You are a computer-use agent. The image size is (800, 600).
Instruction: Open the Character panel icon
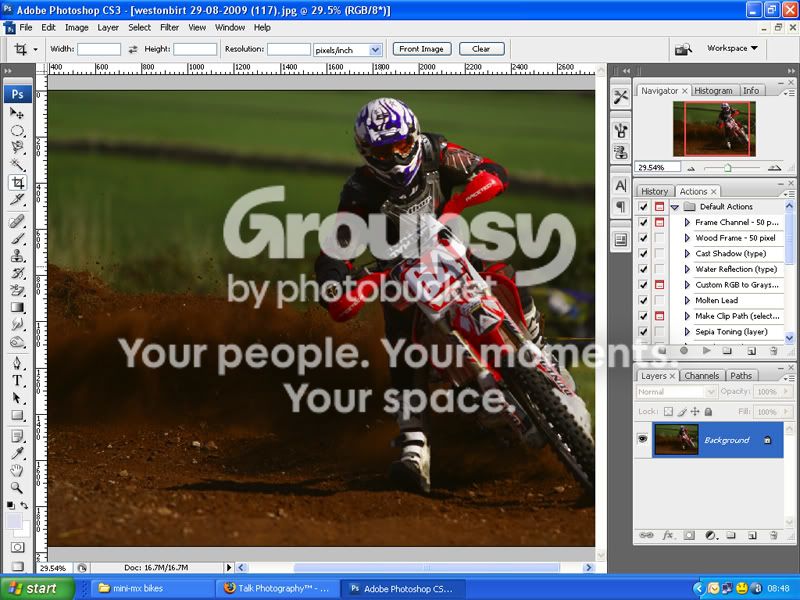[x=621, y=185]
